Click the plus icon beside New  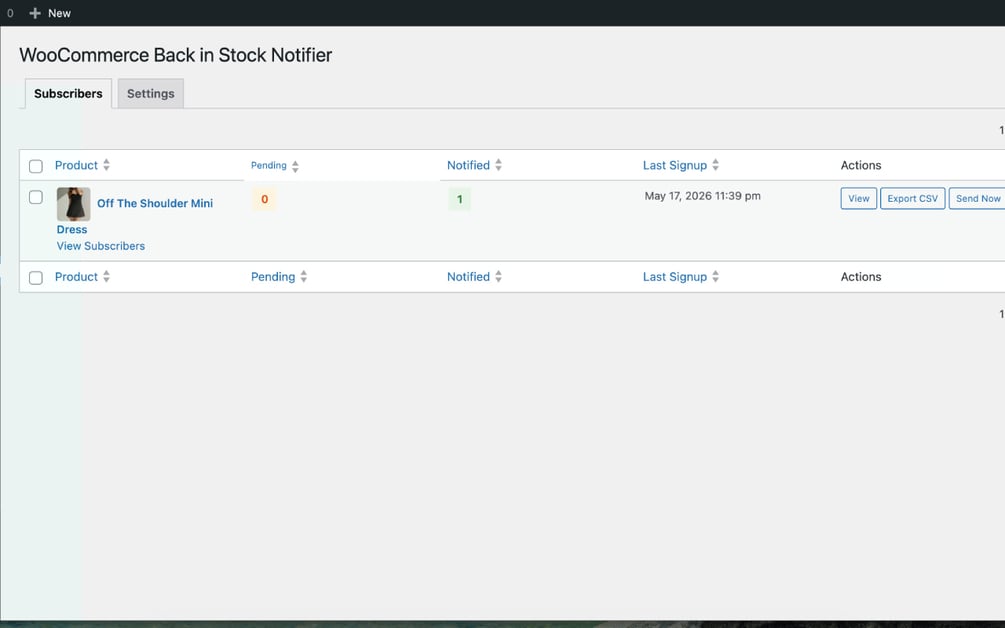click(x=35, y=13)
